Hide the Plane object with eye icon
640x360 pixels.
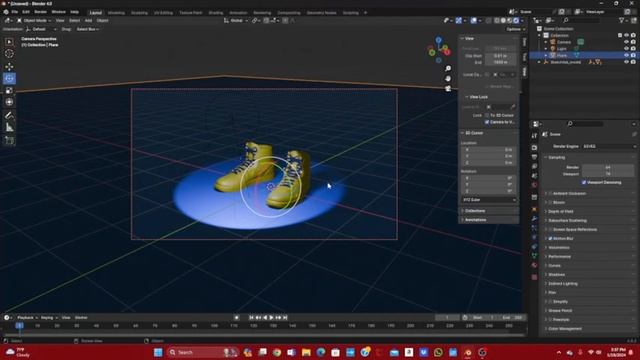(x=626, y=55)
